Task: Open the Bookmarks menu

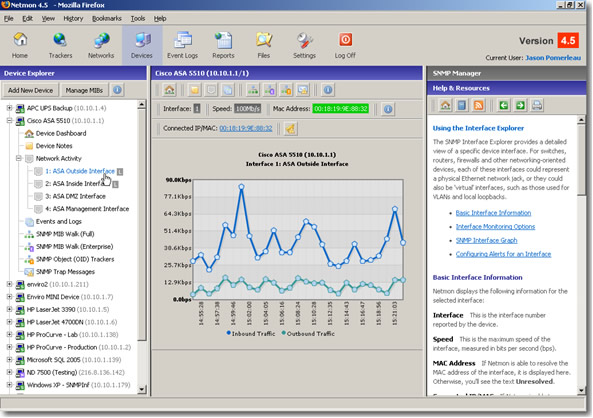Action: point(107,18)
